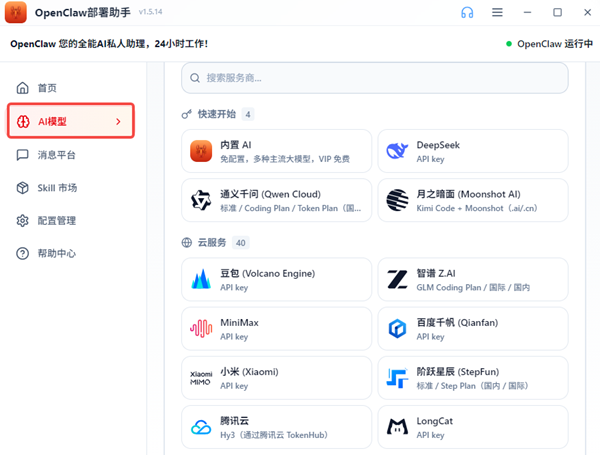Click the gear icon for 配置管理
The image size is (600, 455).
click(x=23, y=221)
